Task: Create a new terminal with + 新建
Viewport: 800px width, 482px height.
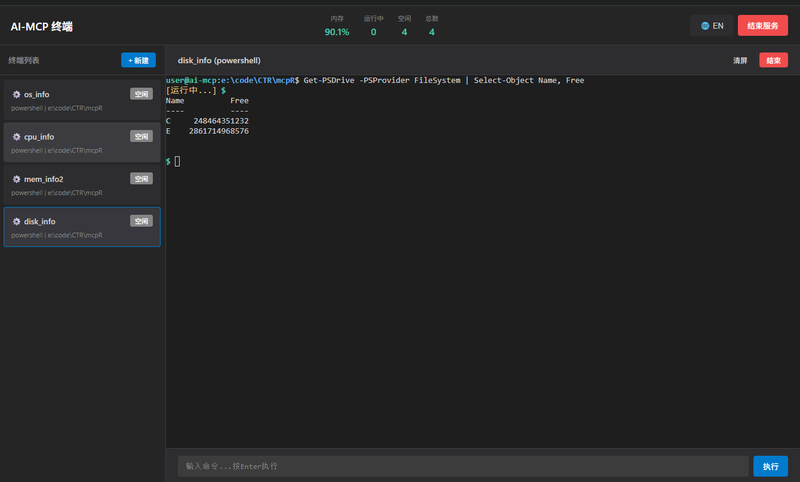Action: (138, 60)
